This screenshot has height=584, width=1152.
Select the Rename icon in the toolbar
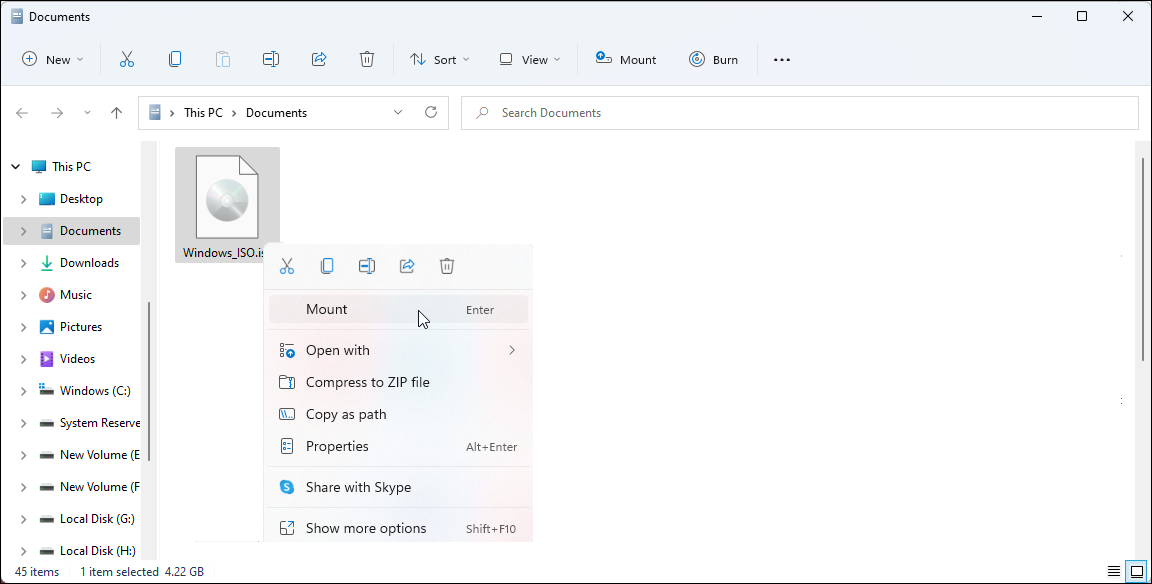(x=271, y=59)
